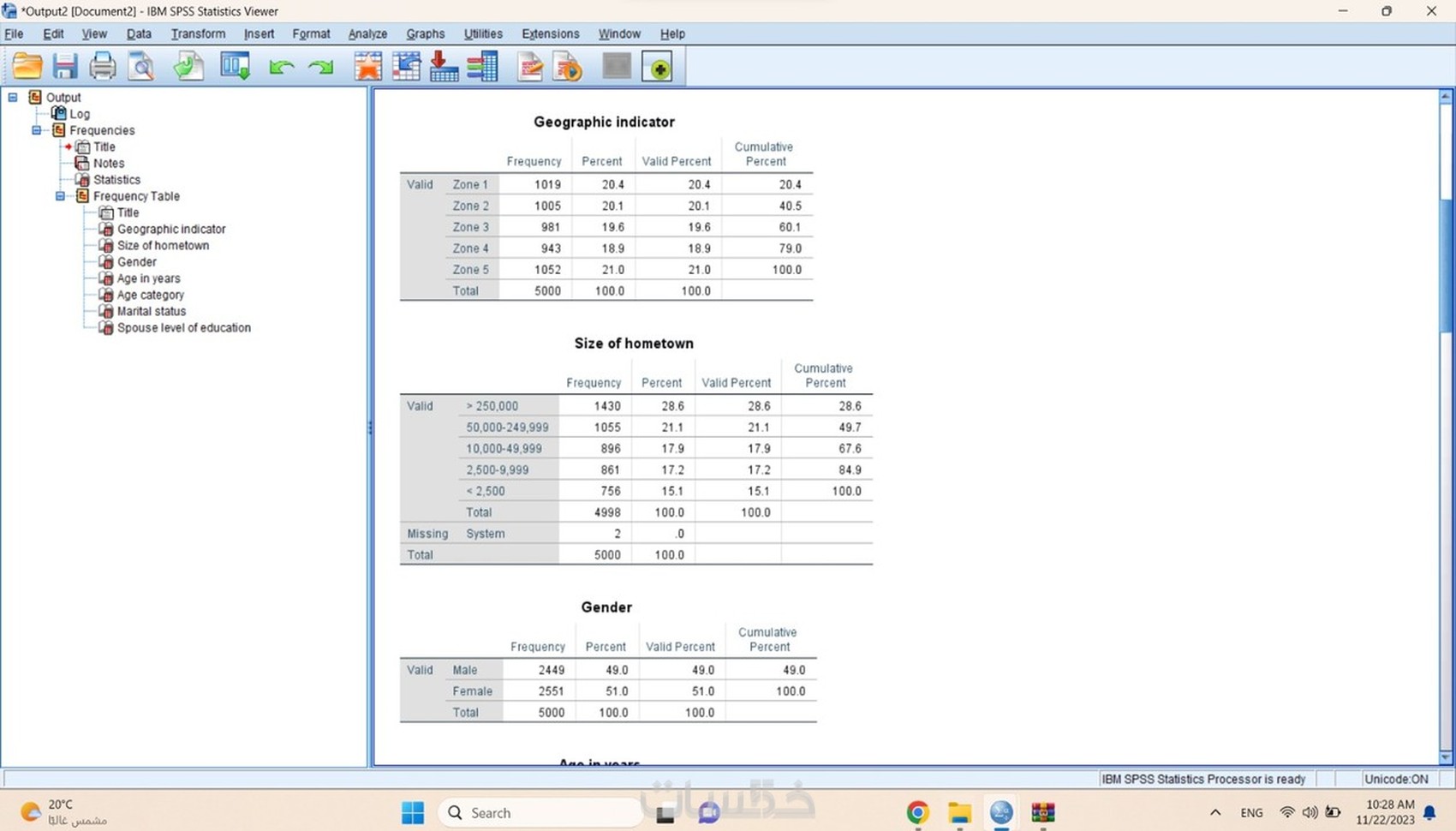This screenshot has height=831, width=1456.
Task: Click the Recall recent dialogs icon
Action: click(x=235, y=66)
